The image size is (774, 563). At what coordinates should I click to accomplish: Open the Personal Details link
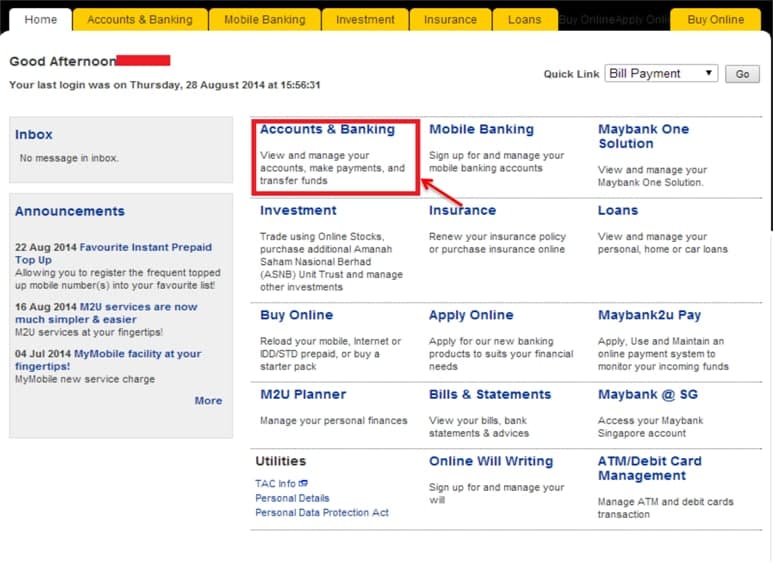[292, 498]
